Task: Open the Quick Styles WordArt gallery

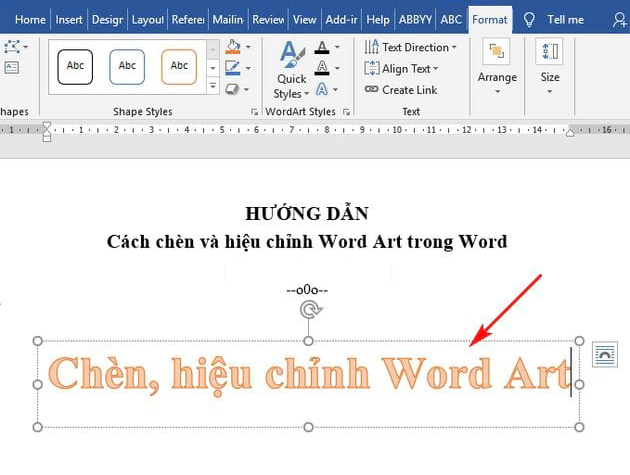Action: [292, 70]
